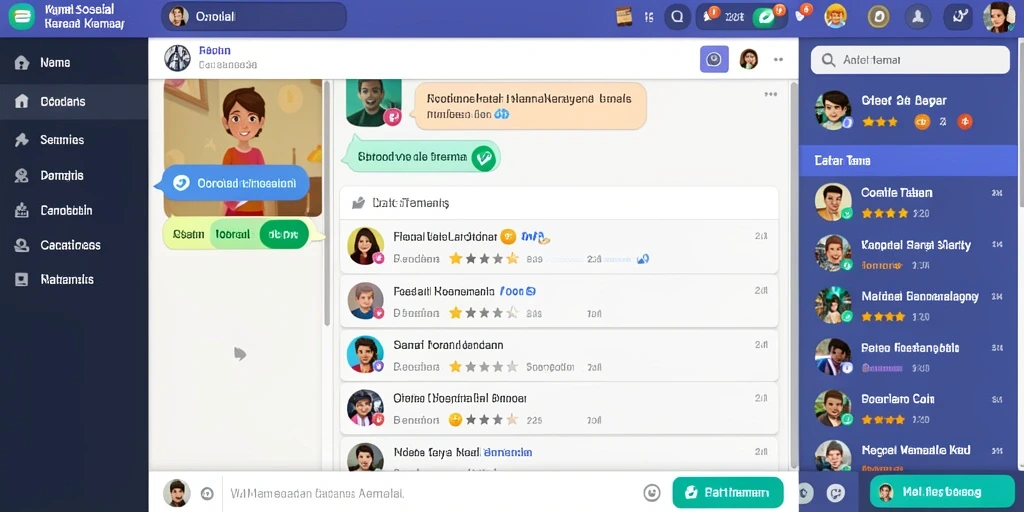This screenshot has width=1024, height=512.
Task: Click the green app logo in top-left corner
Action: pyautogui.click(x=22, y=16)
